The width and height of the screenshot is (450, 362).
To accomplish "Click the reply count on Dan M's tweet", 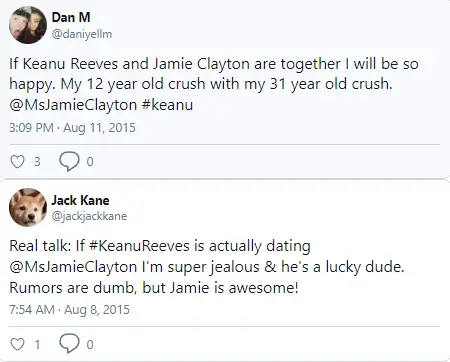I will click(x=90, y=162).
